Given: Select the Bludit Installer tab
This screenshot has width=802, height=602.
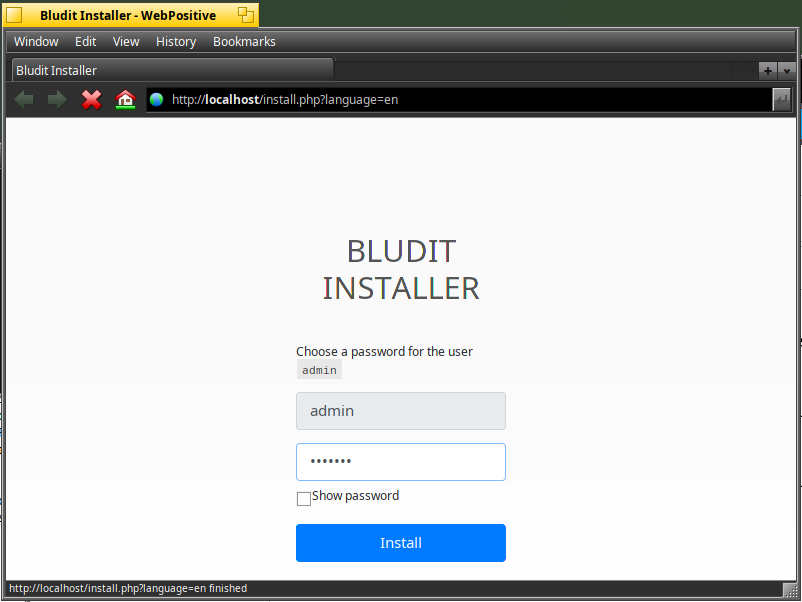Looking at the screenshot, I should 172,71.
